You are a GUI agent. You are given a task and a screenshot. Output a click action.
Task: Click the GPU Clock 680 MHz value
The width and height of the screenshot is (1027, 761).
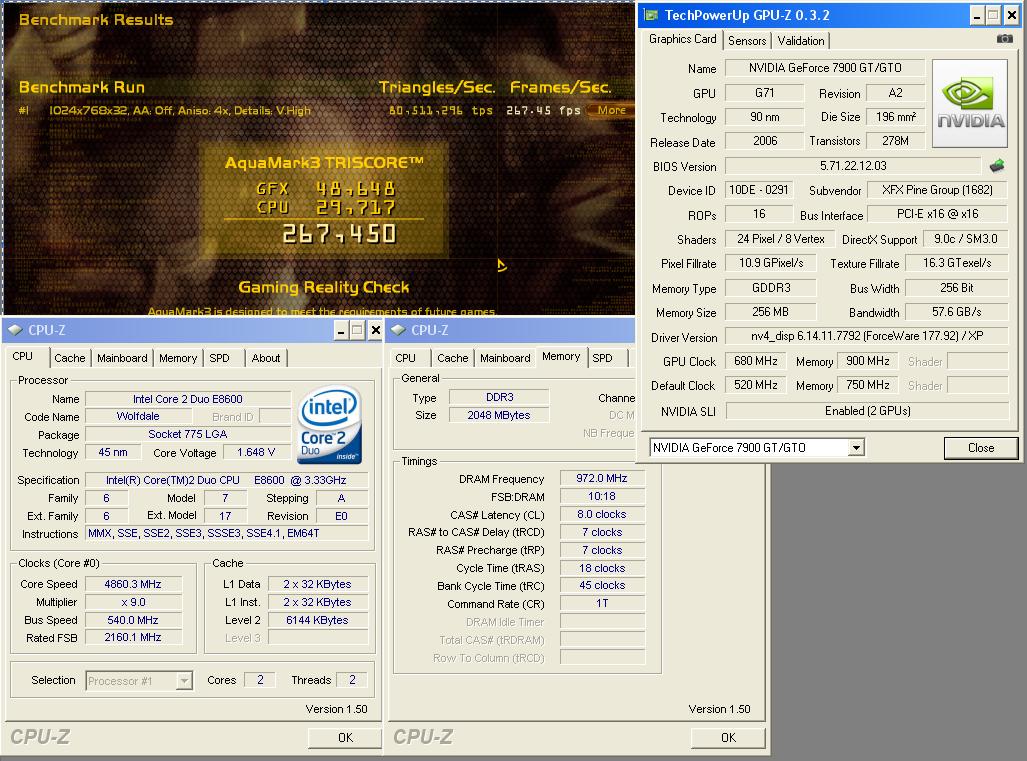pos(755,362)
